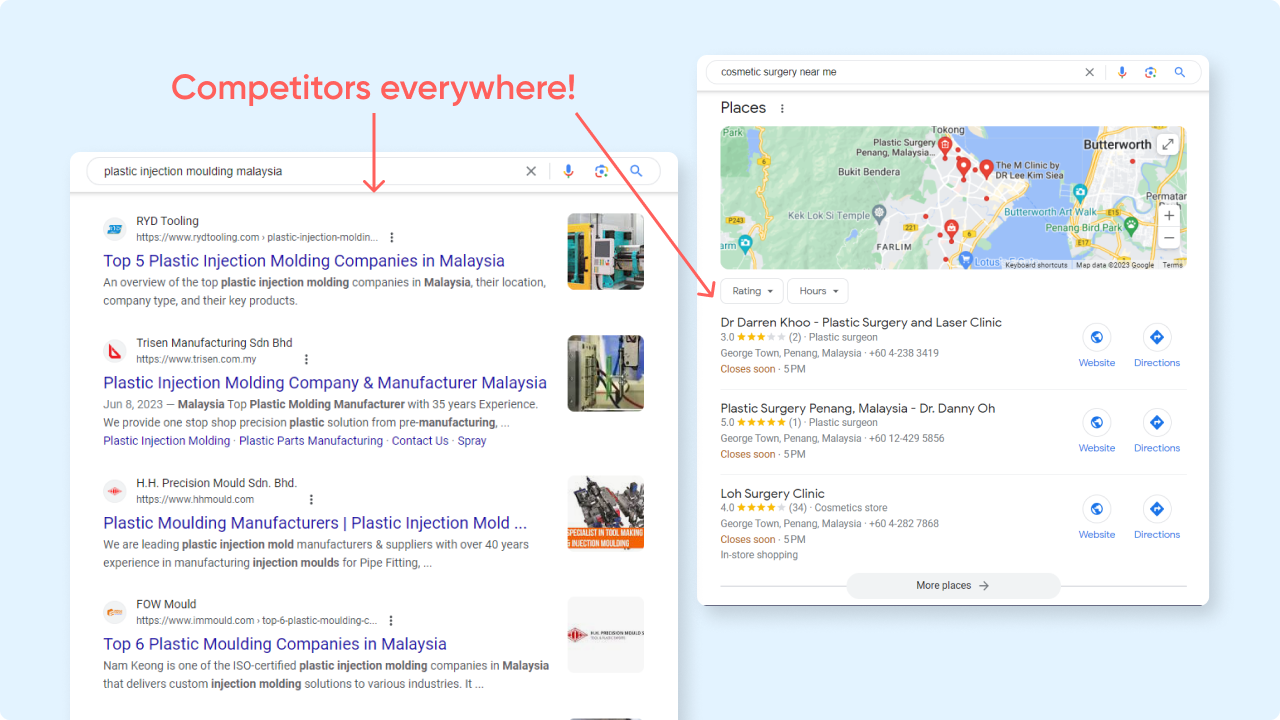Open the RYD Tooling result thumbnail

pyautogui.click(x=606, y=251)
